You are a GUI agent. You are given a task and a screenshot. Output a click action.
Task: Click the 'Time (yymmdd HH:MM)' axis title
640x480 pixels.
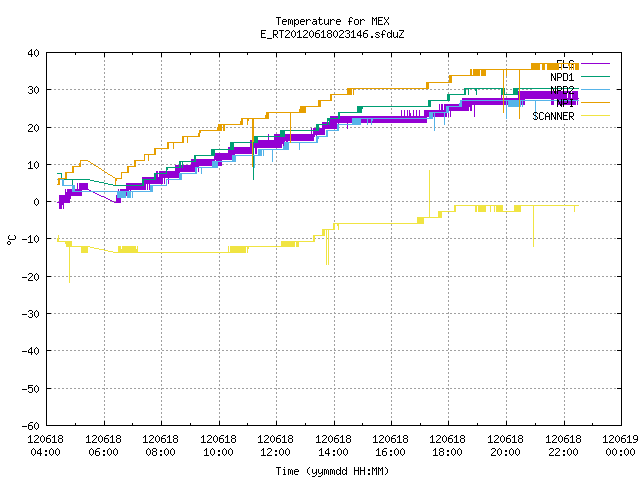pos(332,471)
